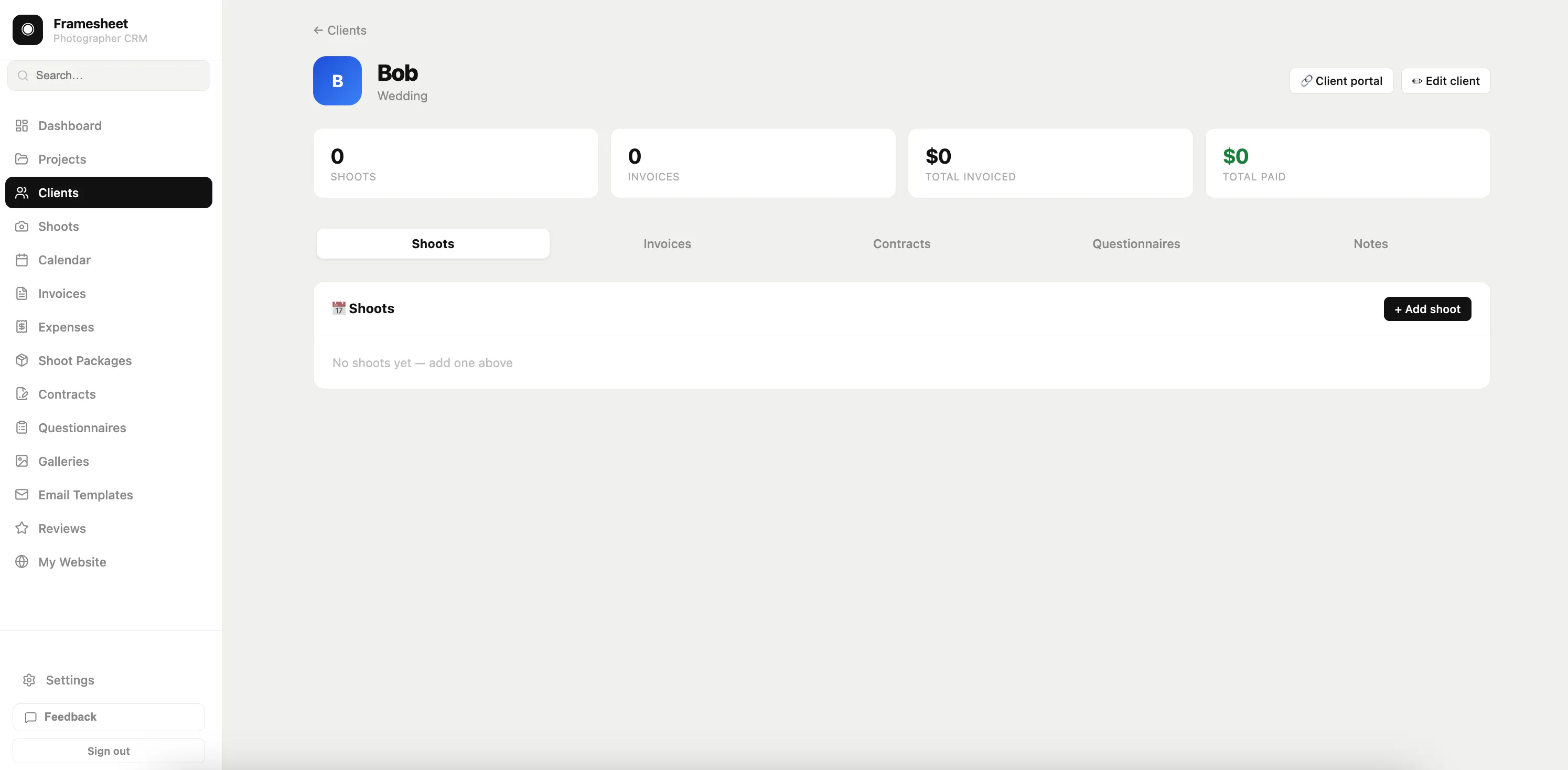Image resolution: width=1568 pixels, height=770 pixels.
Task: Open Expenses from sidebar
Action: 109,327
